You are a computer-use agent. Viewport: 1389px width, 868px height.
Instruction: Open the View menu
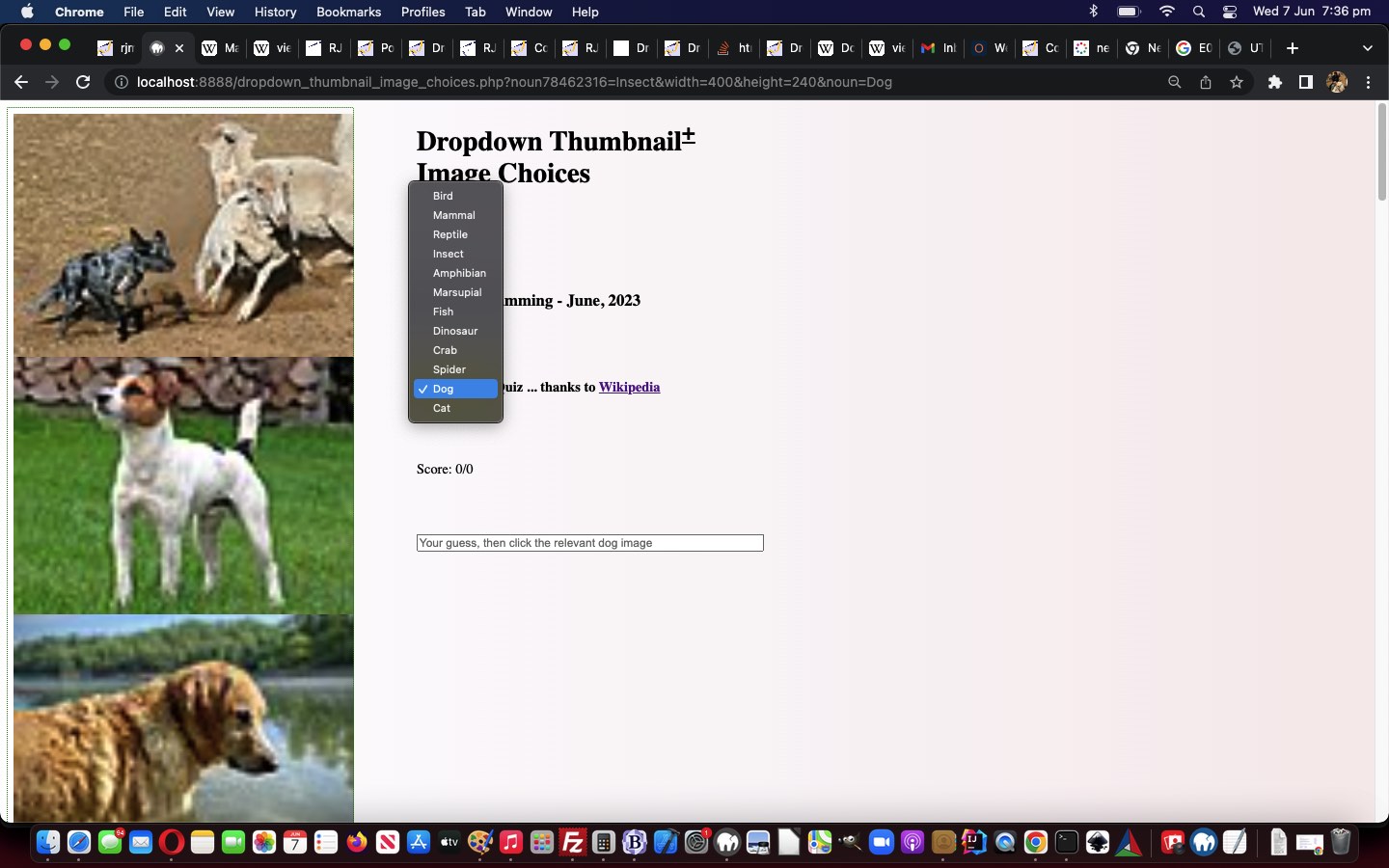220,12
